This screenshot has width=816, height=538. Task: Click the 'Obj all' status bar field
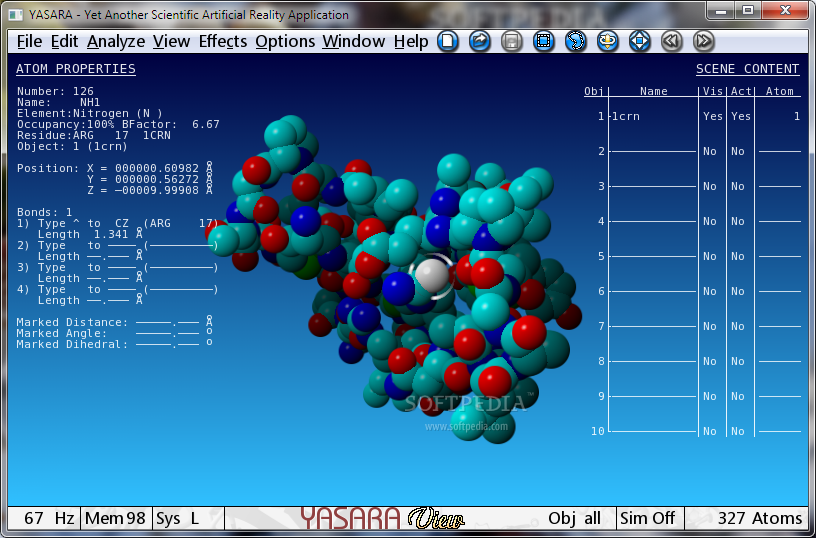click(x=574, y=518)
